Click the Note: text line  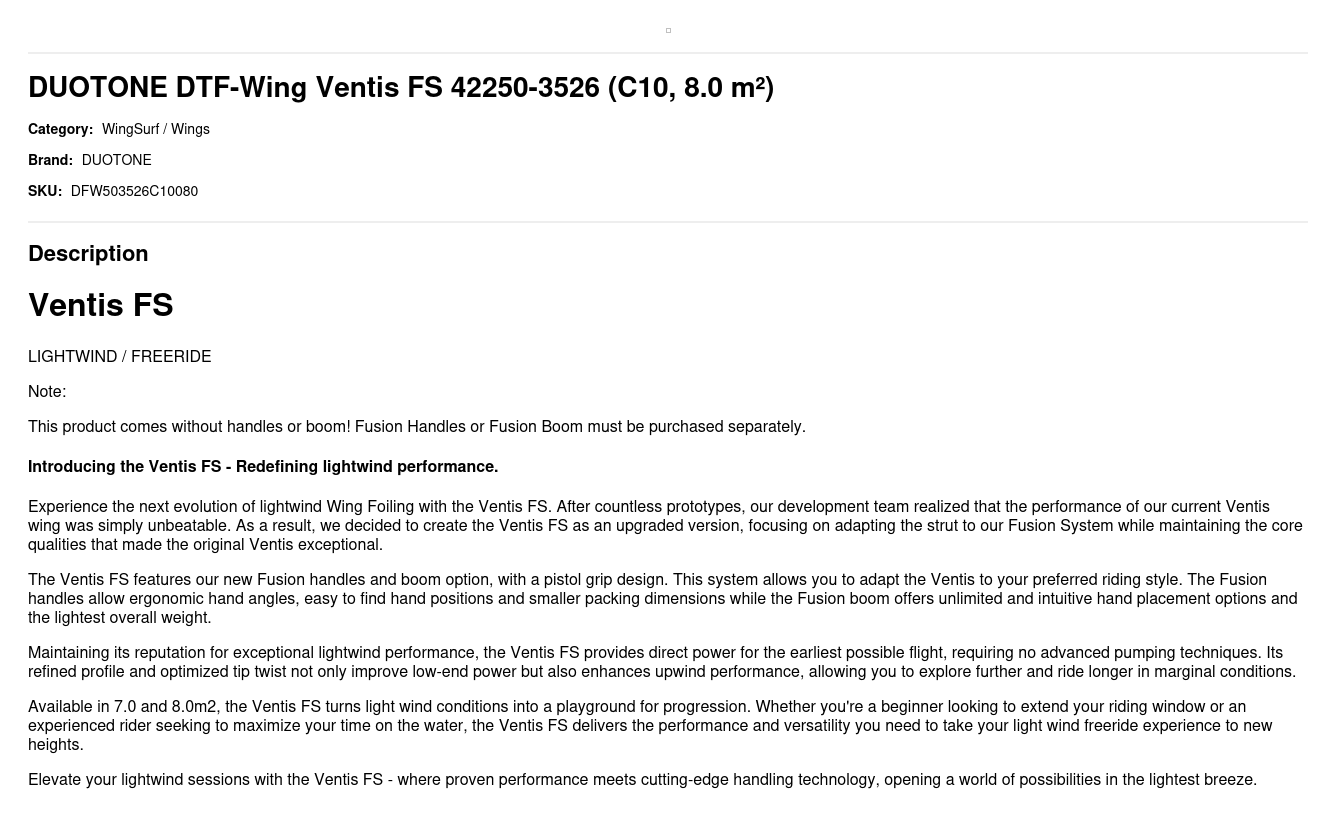pos(47,391)
